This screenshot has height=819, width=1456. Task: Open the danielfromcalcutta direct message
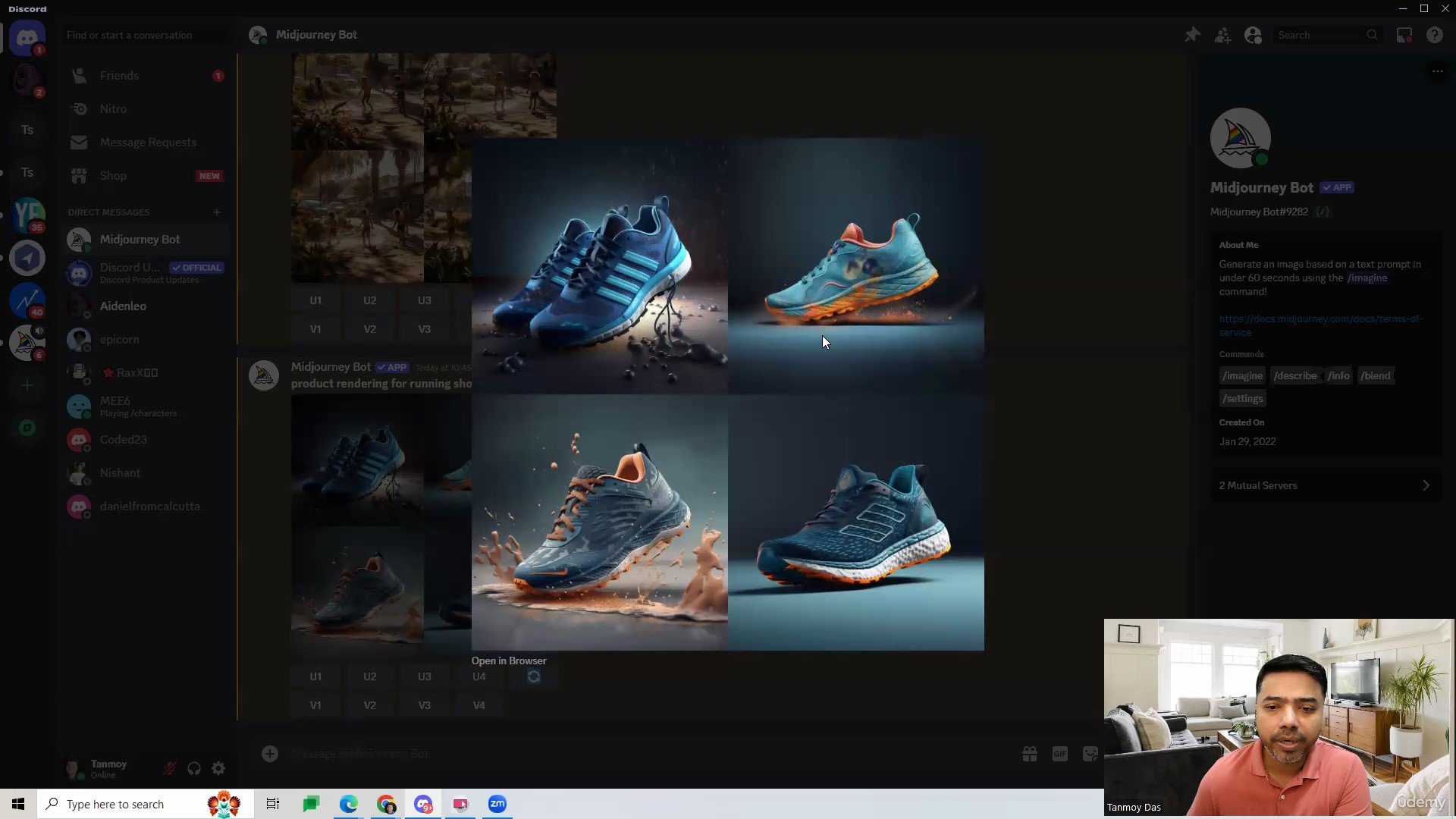tap(146, 507)
